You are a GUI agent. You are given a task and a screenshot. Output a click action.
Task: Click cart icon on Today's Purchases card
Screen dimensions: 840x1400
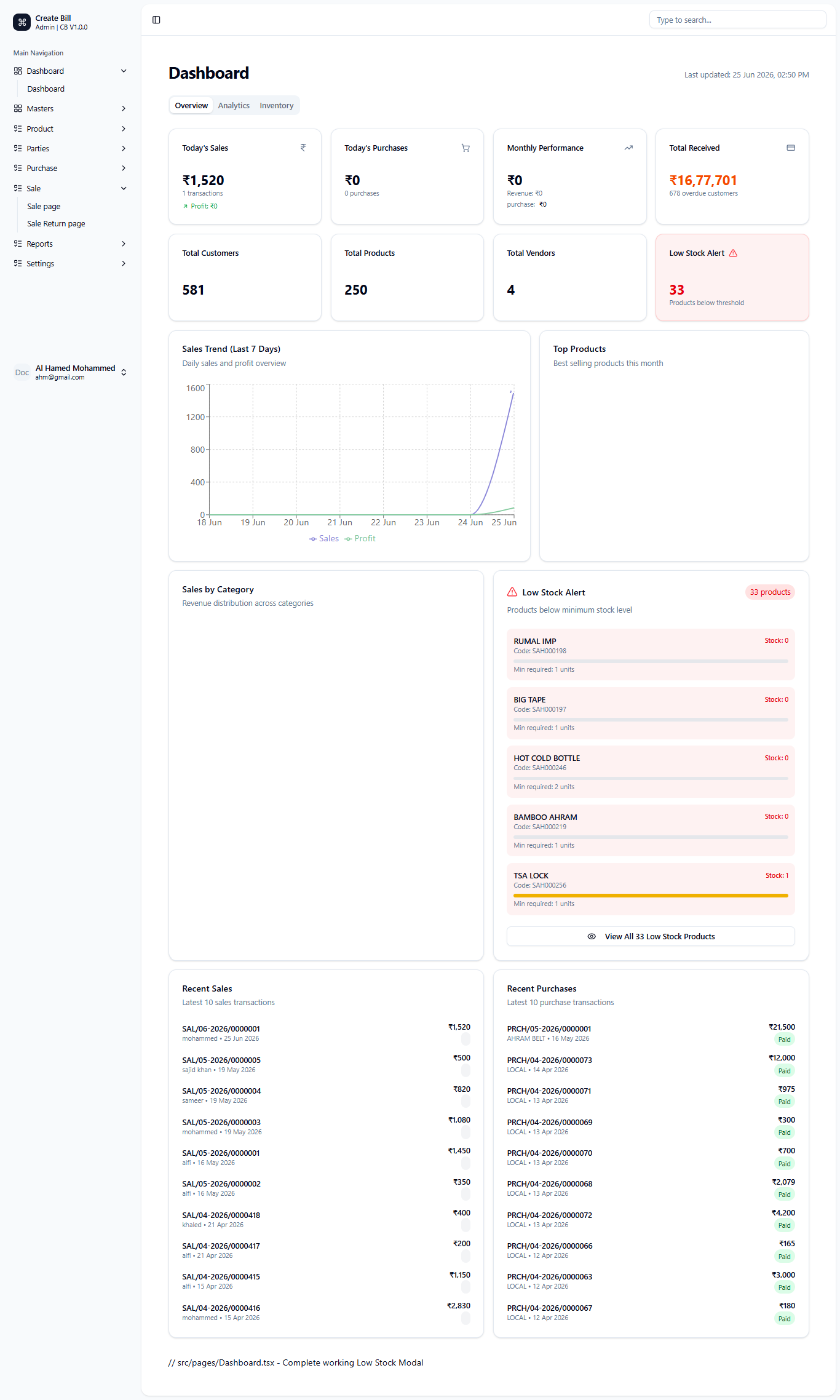466,148
